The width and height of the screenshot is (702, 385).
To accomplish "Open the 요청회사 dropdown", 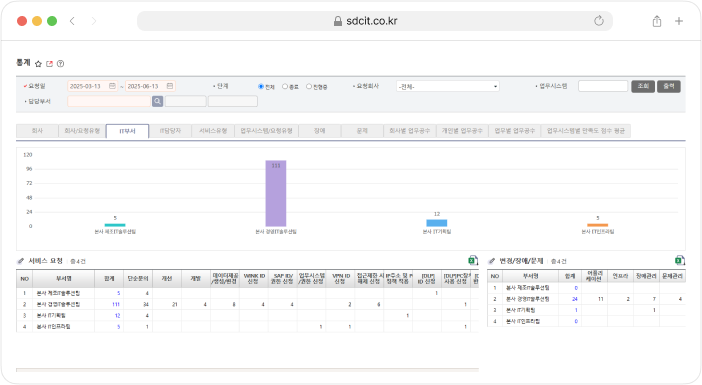I will tap(448, 86).
